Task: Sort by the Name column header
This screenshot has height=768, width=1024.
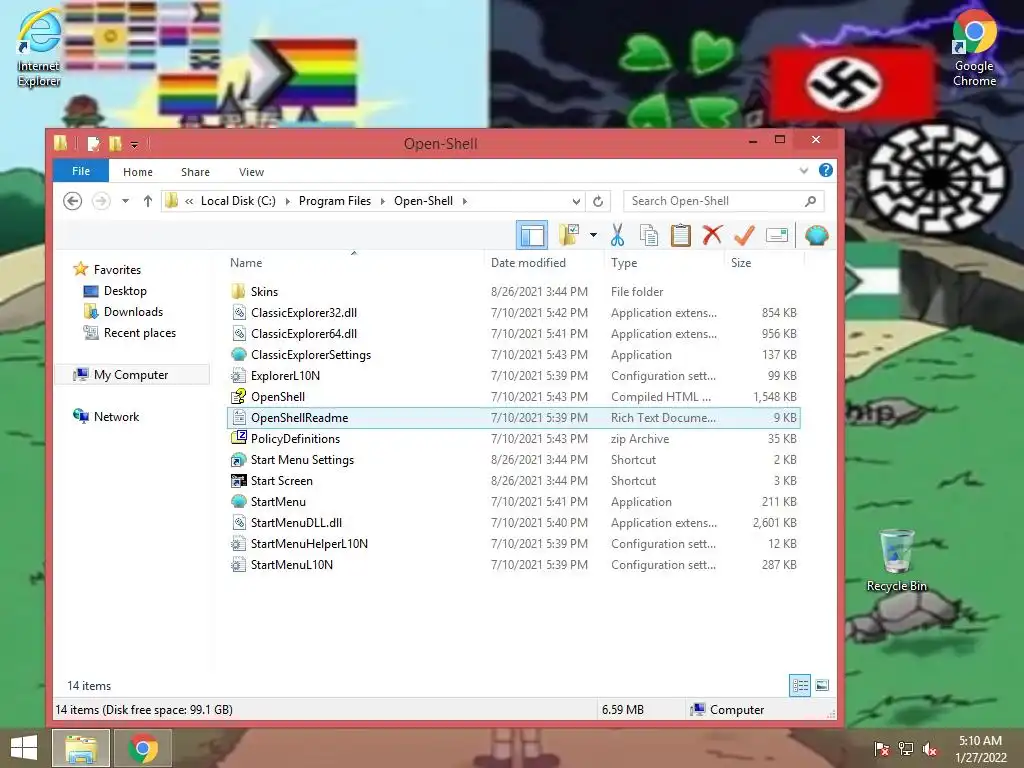Action: [246, 263]
